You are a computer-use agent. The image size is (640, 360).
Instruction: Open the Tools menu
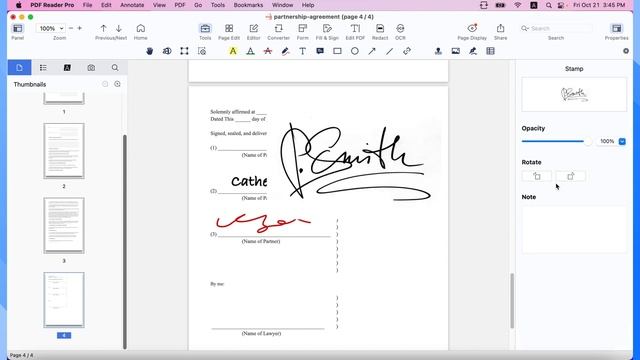tap(218, 5)
